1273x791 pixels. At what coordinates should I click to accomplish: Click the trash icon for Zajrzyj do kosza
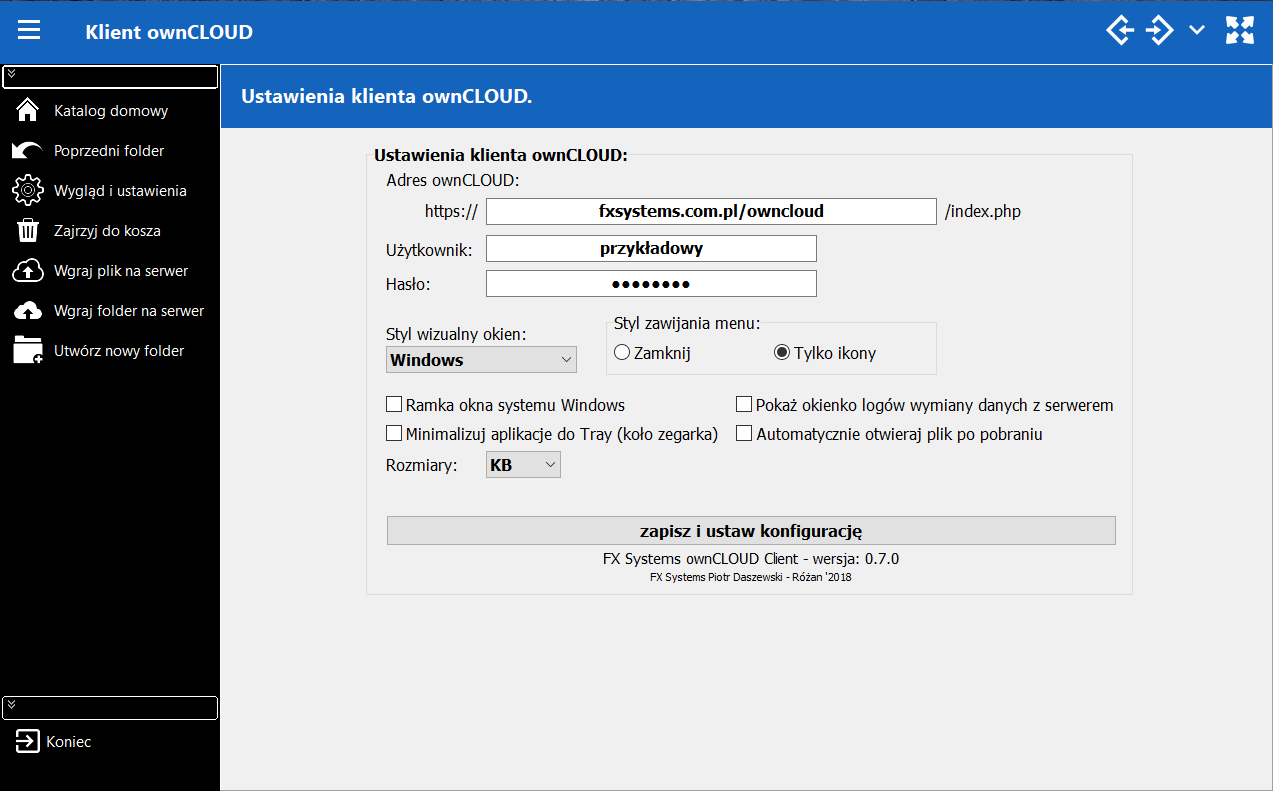28,230
